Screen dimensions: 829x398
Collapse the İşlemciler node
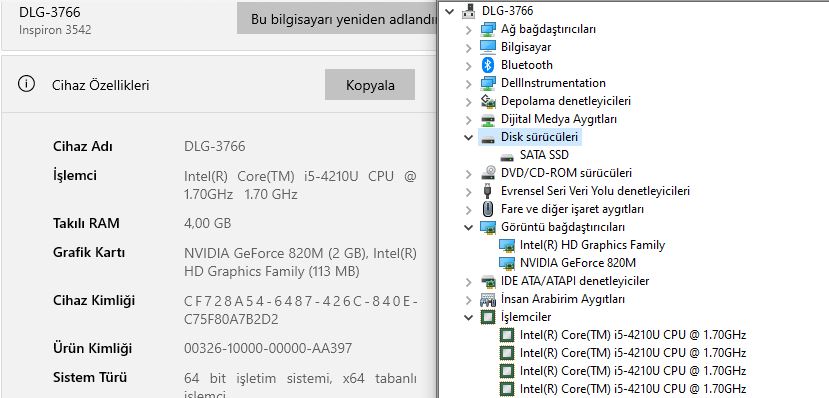(468, 317)
